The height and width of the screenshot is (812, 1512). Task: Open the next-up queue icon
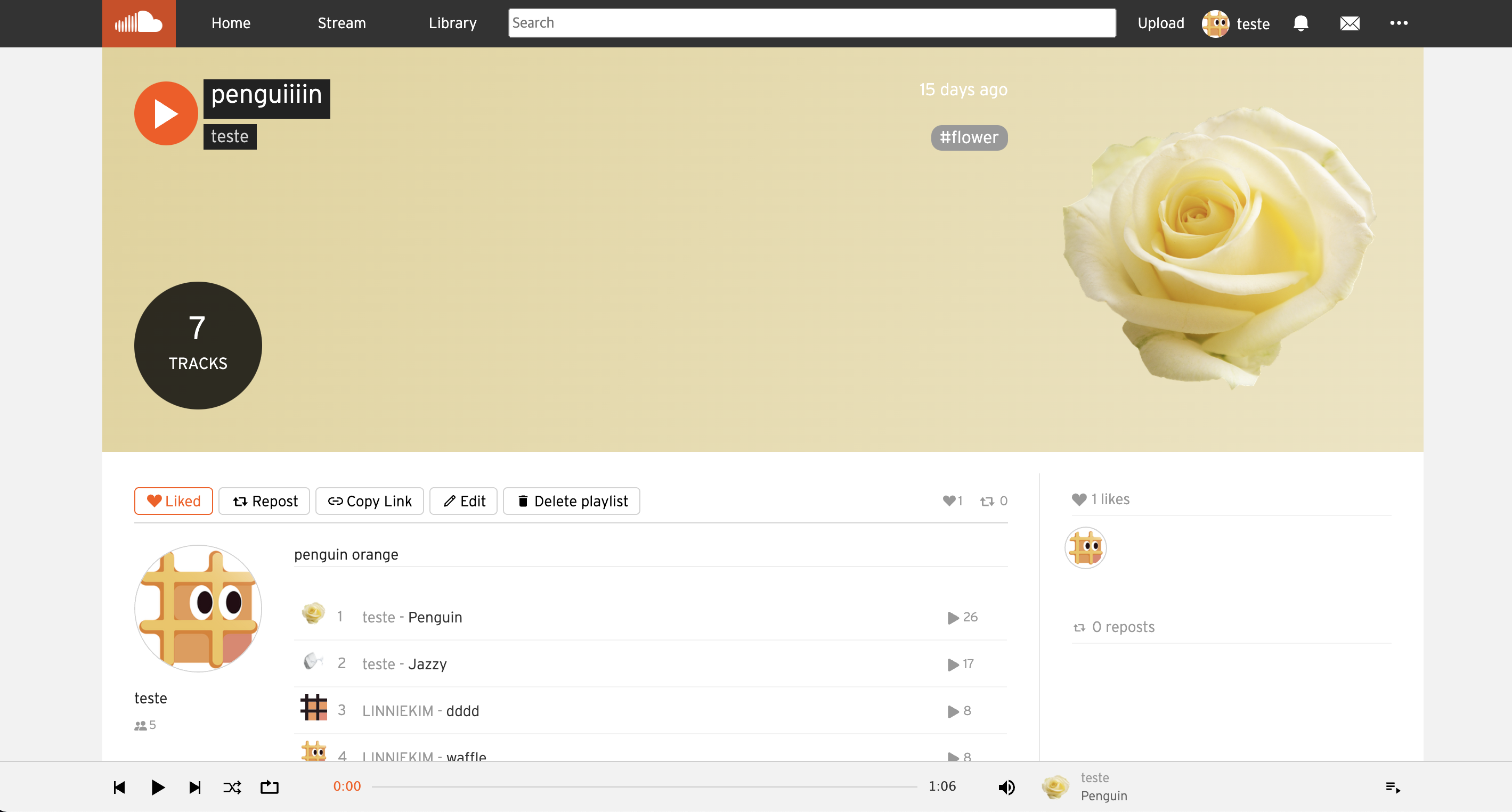[x=1392, y=787]
